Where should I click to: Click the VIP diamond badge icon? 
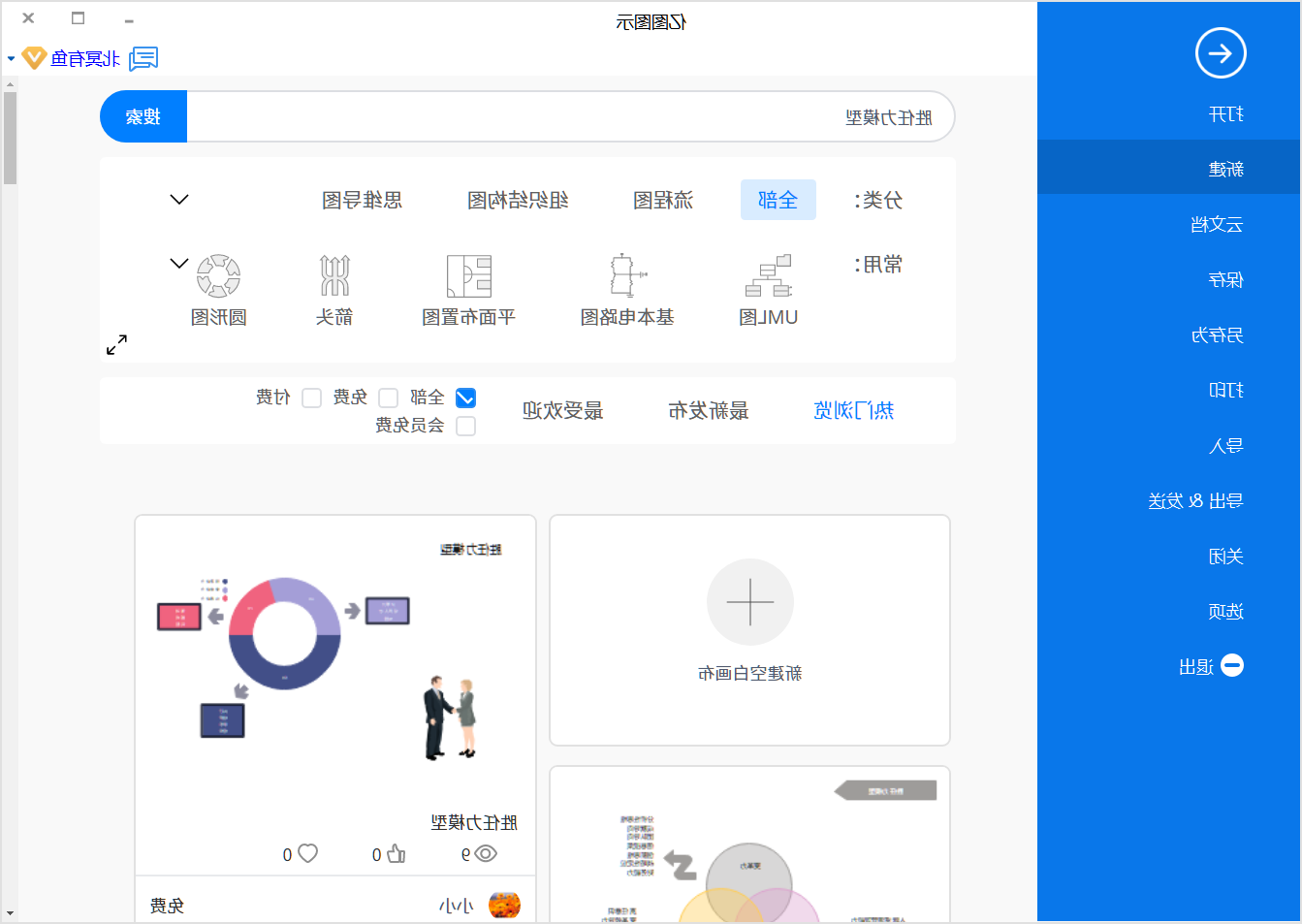(35, 58)
